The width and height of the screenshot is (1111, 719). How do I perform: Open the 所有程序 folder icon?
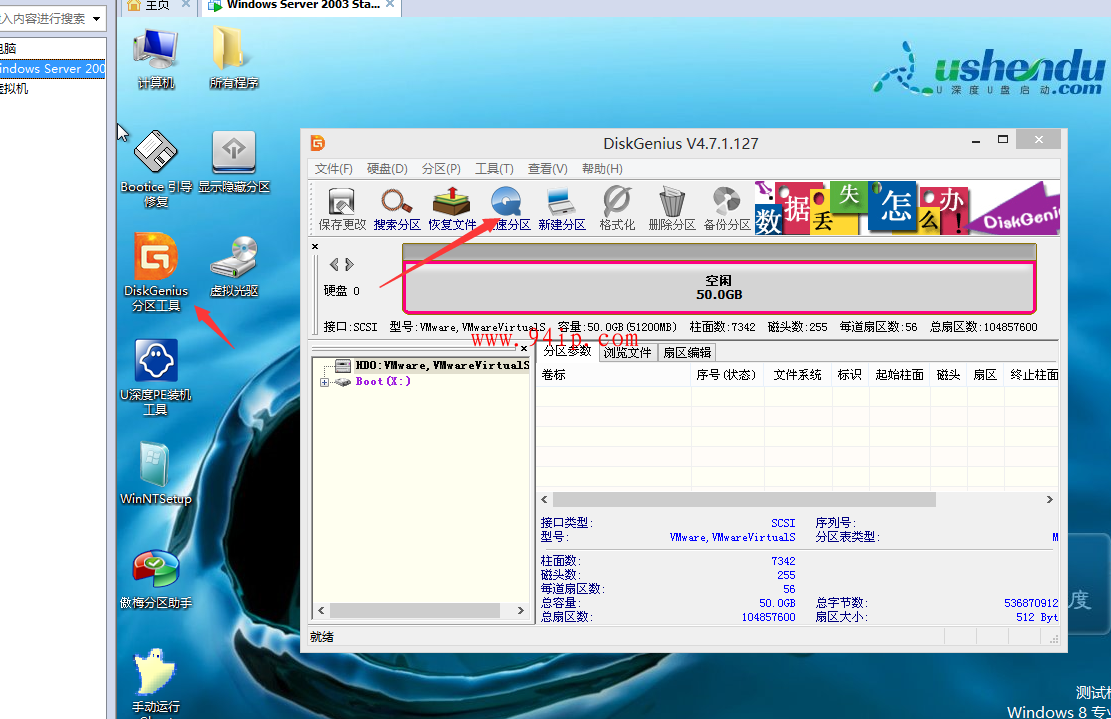pyautogui.click(x=234, y=59)
